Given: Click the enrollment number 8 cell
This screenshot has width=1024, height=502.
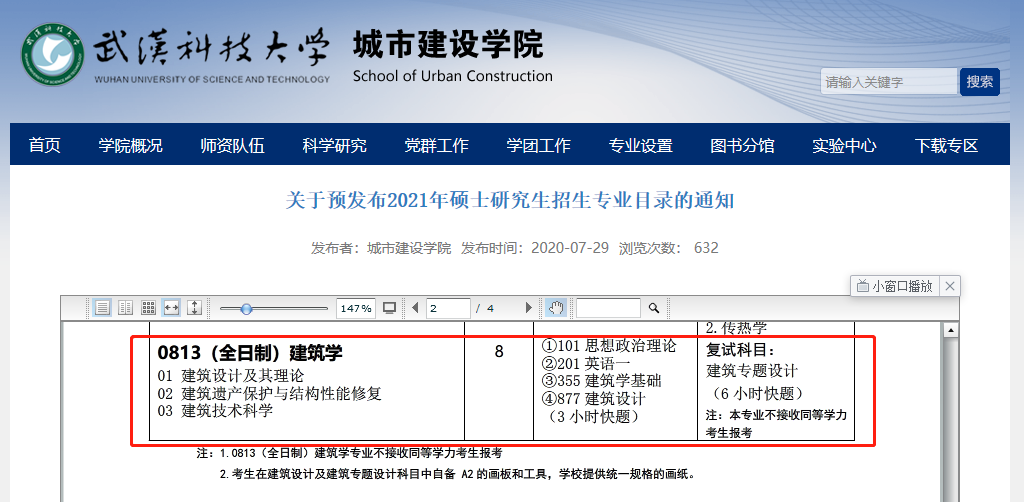Looking at the screenshot, I should pyautogui.click(x=499, y=353).
